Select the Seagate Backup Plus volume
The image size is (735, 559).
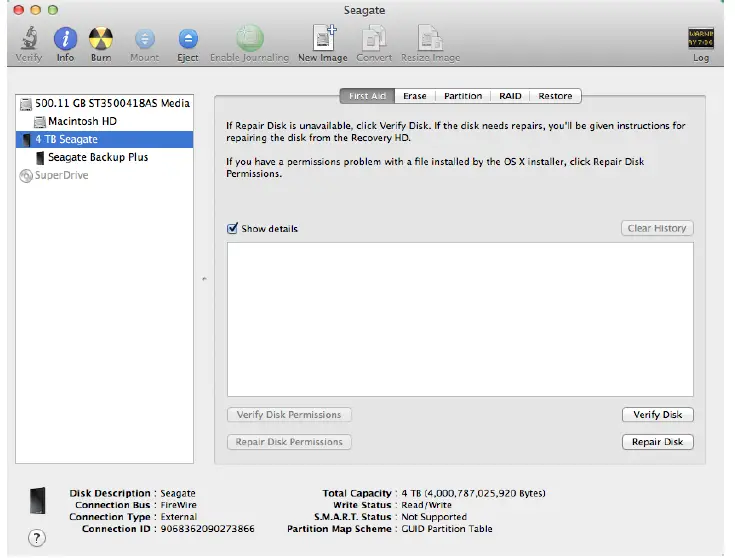[104, 157]
